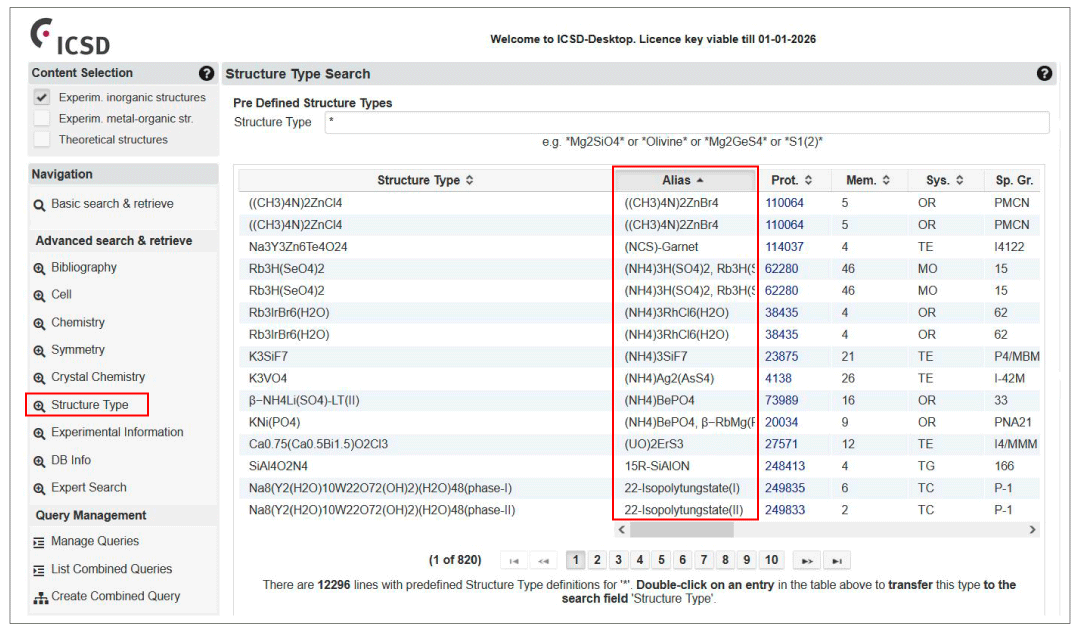Click Manage Queries list icon

click(x=39, y=542)
